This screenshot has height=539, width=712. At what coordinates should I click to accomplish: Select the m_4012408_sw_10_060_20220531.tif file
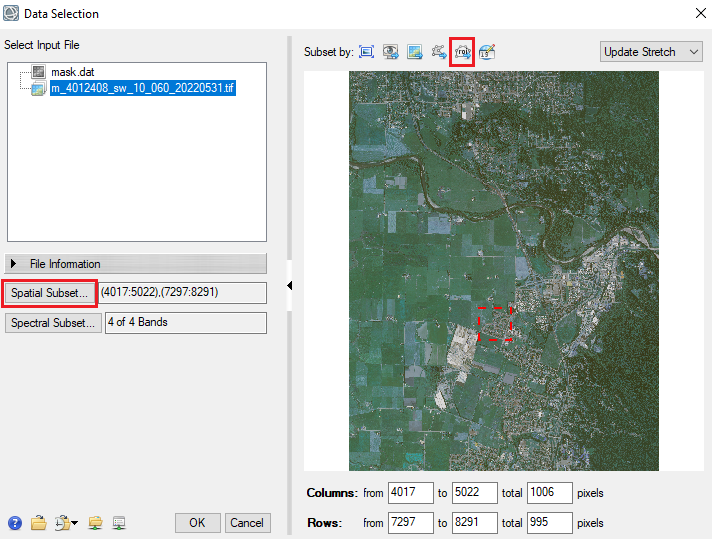[x=142, y=89]
